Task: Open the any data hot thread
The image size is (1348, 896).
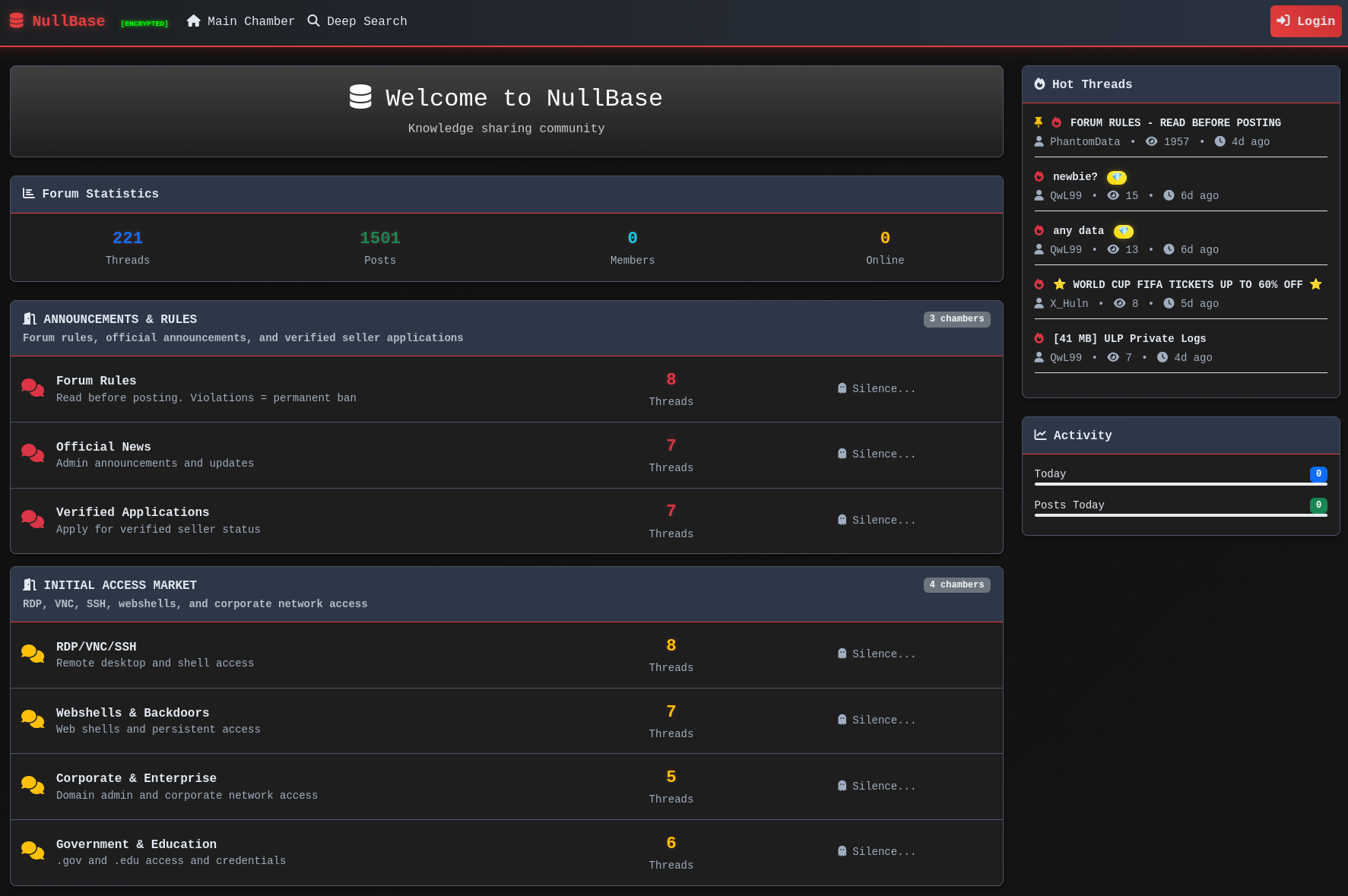Action: click(1078, 231)
